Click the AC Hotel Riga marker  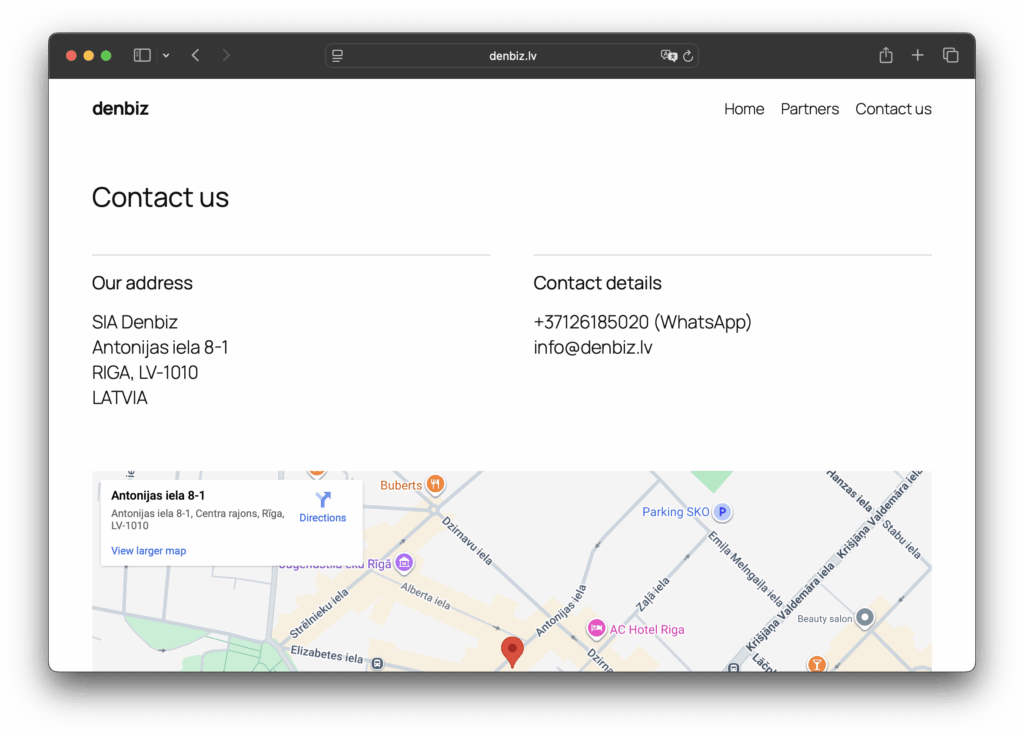point(597,629)
